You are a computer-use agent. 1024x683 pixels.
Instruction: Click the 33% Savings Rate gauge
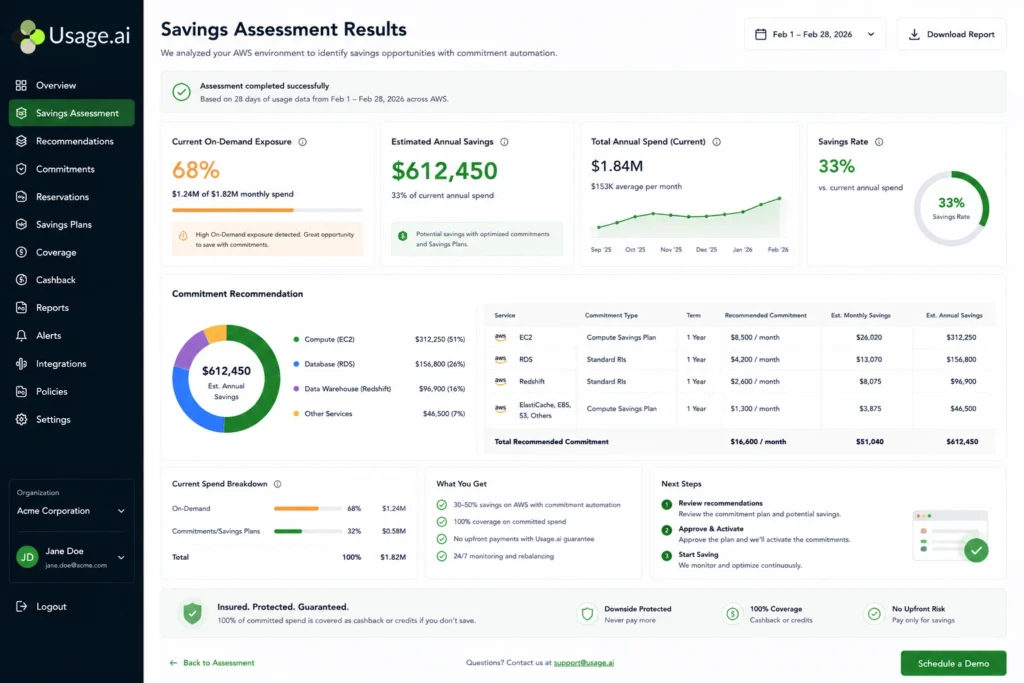[x=951, y=208]
